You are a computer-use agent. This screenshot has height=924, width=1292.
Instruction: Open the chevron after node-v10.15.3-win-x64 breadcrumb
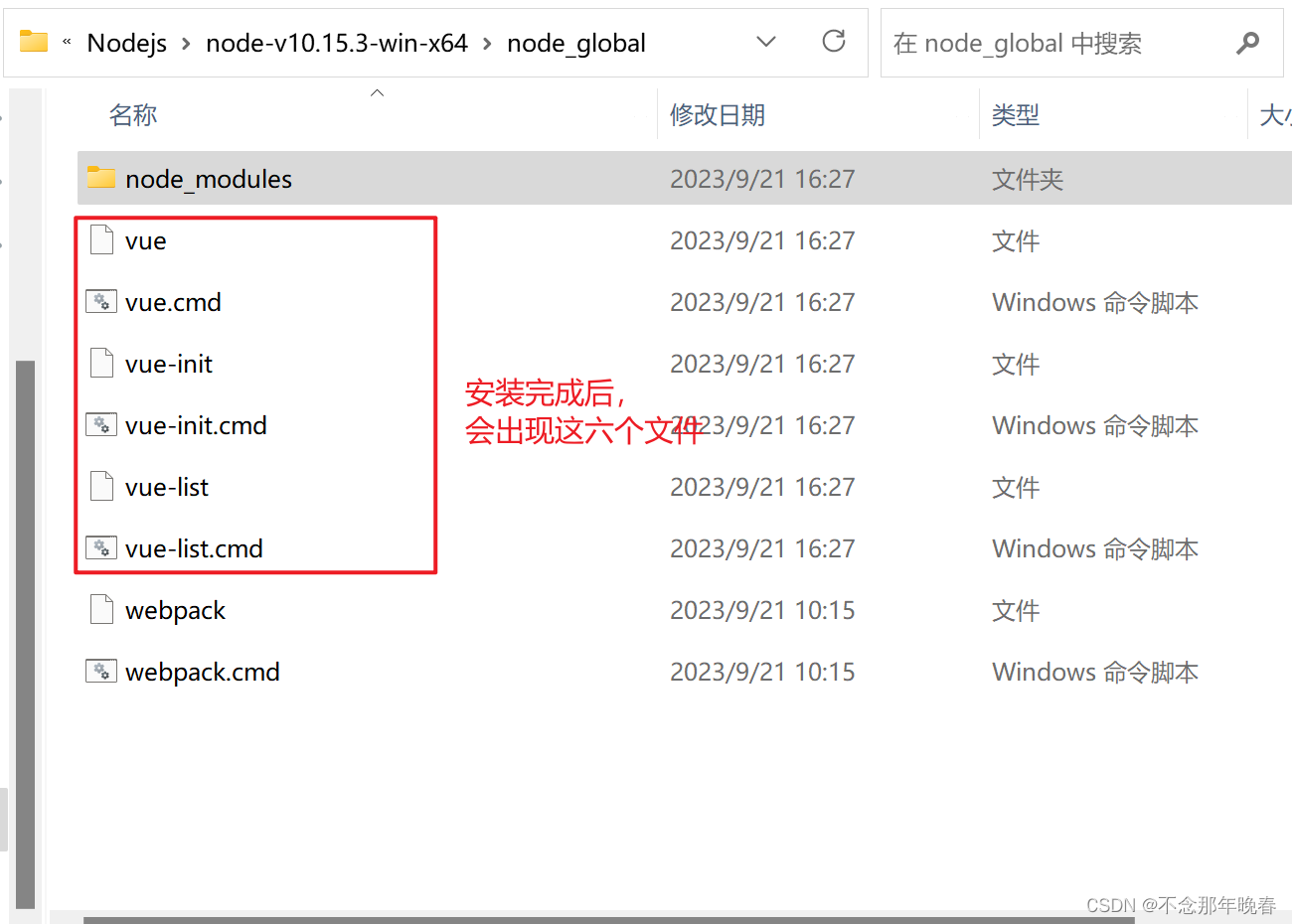pos(487,44)
